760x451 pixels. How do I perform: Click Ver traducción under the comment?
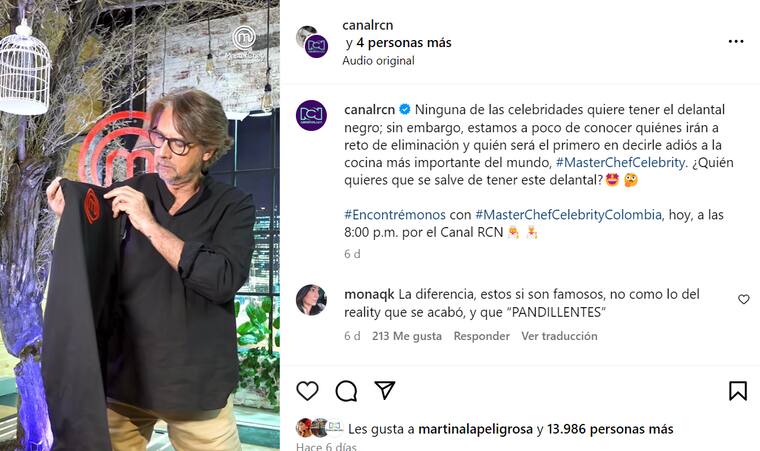(559, 336)
